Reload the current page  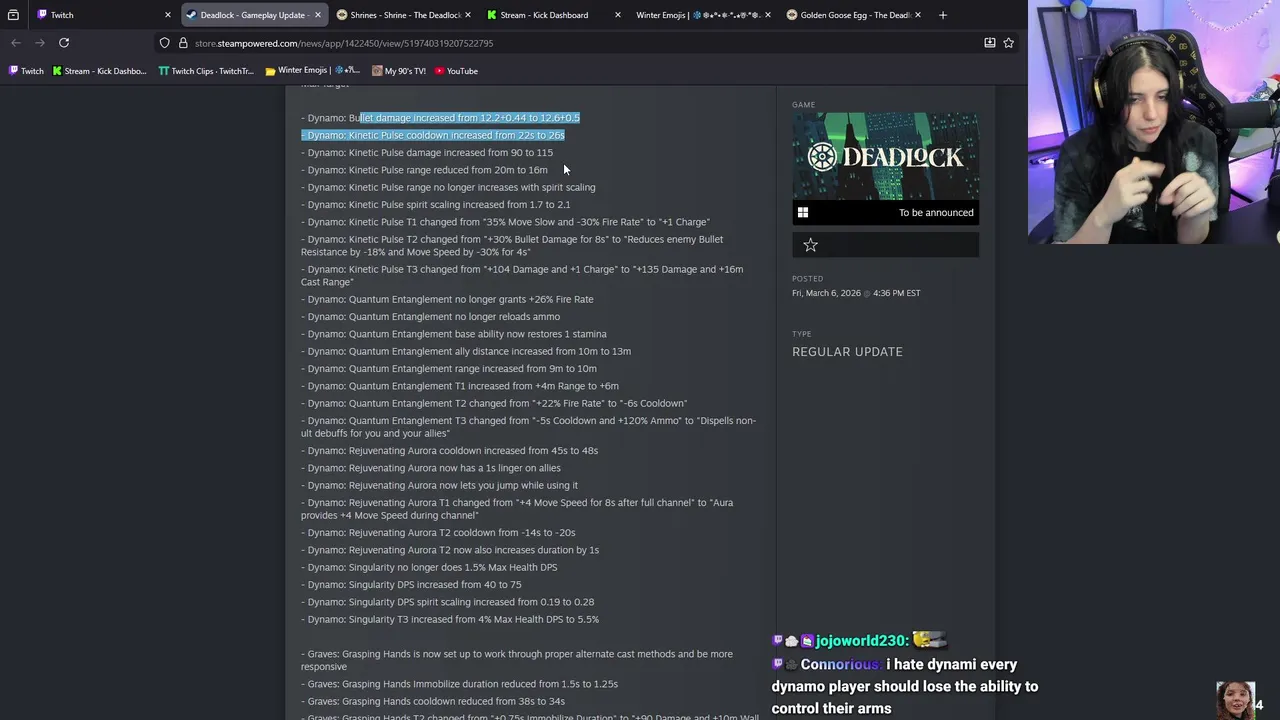pos(64,43)
